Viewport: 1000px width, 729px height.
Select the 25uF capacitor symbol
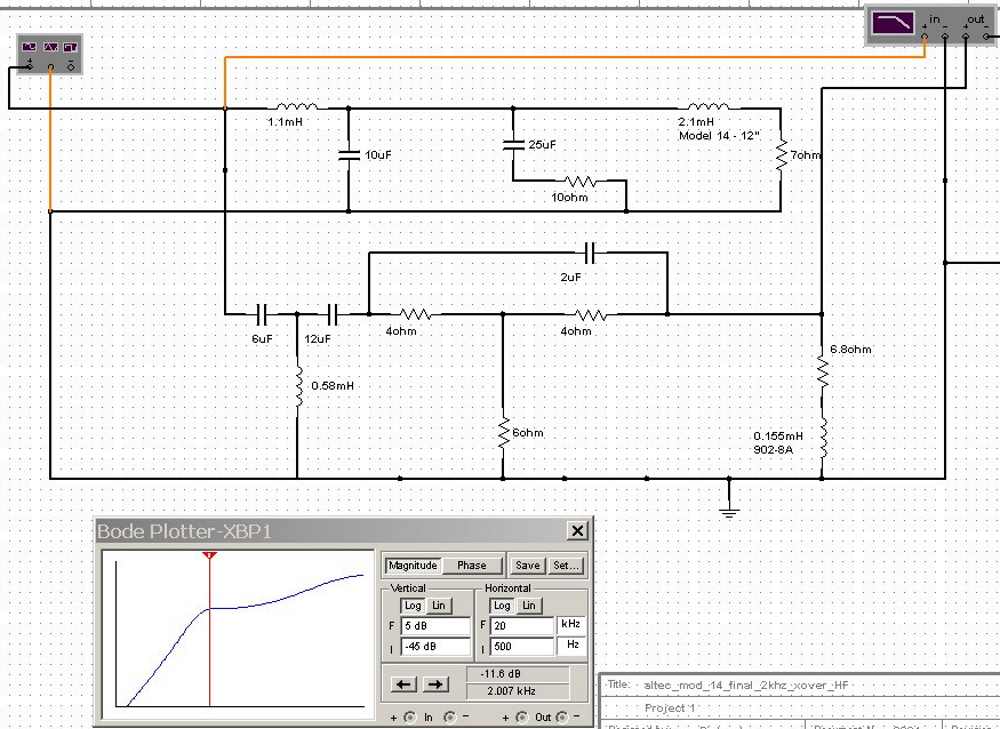(513, 145)
